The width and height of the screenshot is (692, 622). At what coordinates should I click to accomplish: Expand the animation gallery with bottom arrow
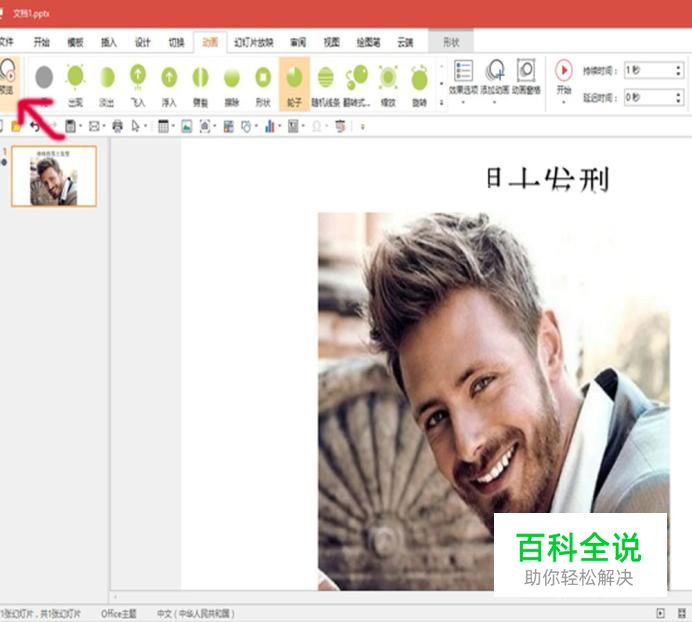point(441,102)
